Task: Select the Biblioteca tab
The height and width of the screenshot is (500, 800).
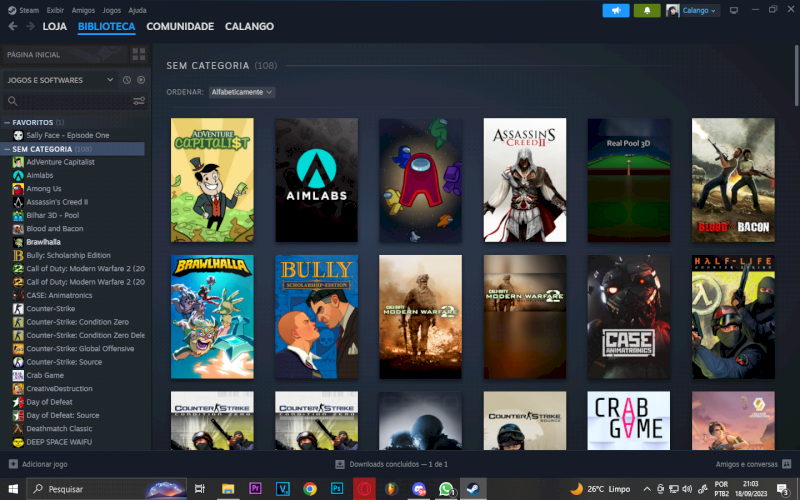Action: coord(107,26)
